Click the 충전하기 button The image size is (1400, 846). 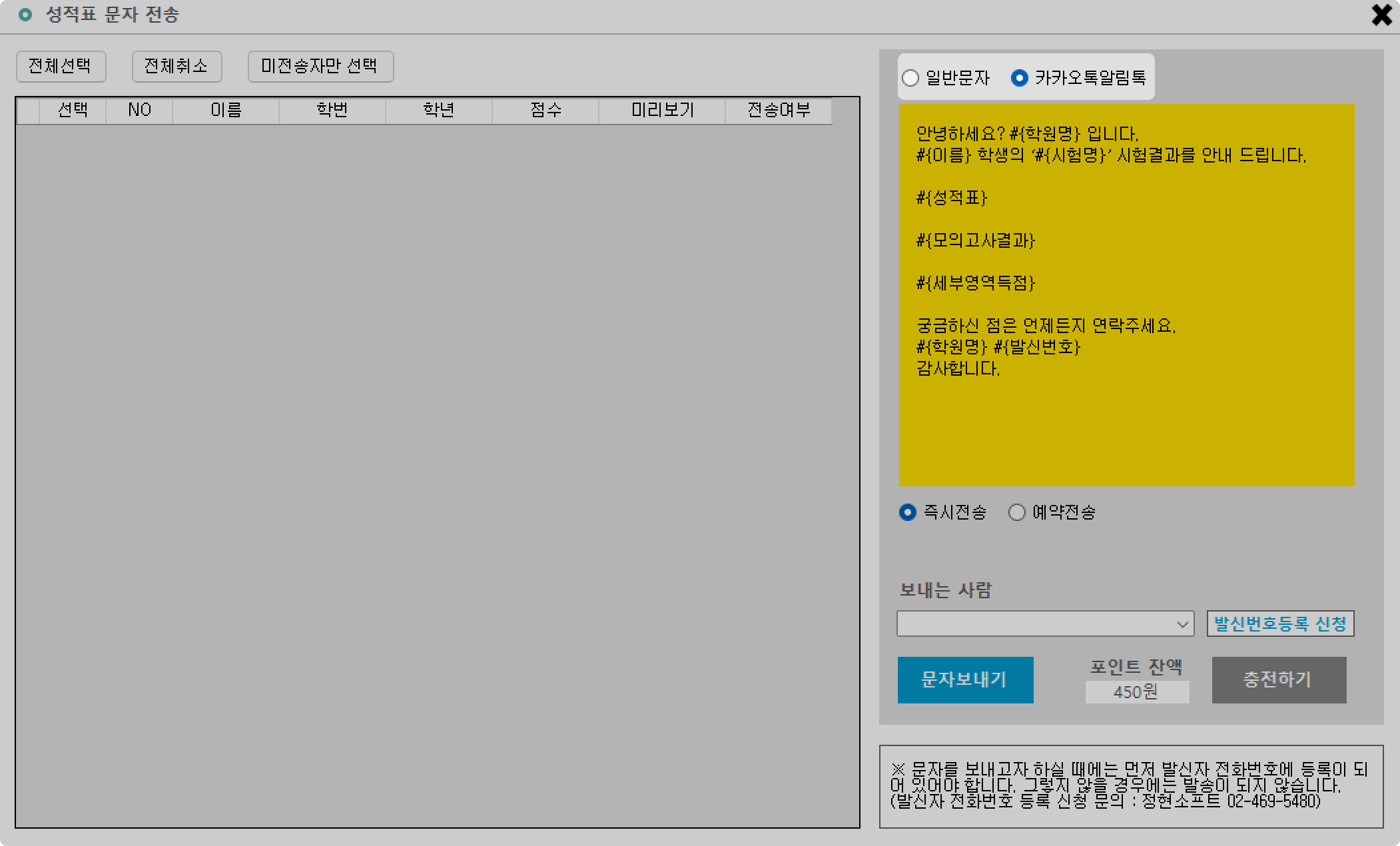1279,680
